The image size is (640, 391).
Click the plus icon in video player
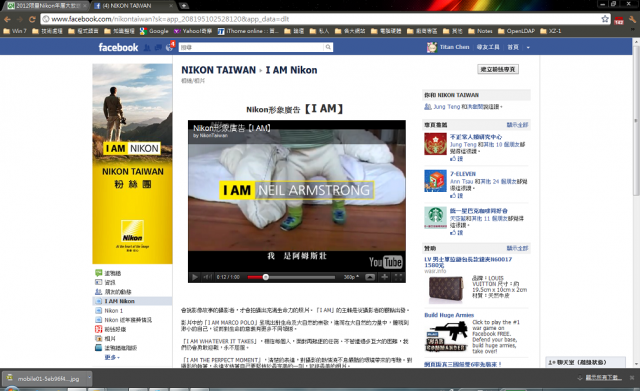pos(384,277)
